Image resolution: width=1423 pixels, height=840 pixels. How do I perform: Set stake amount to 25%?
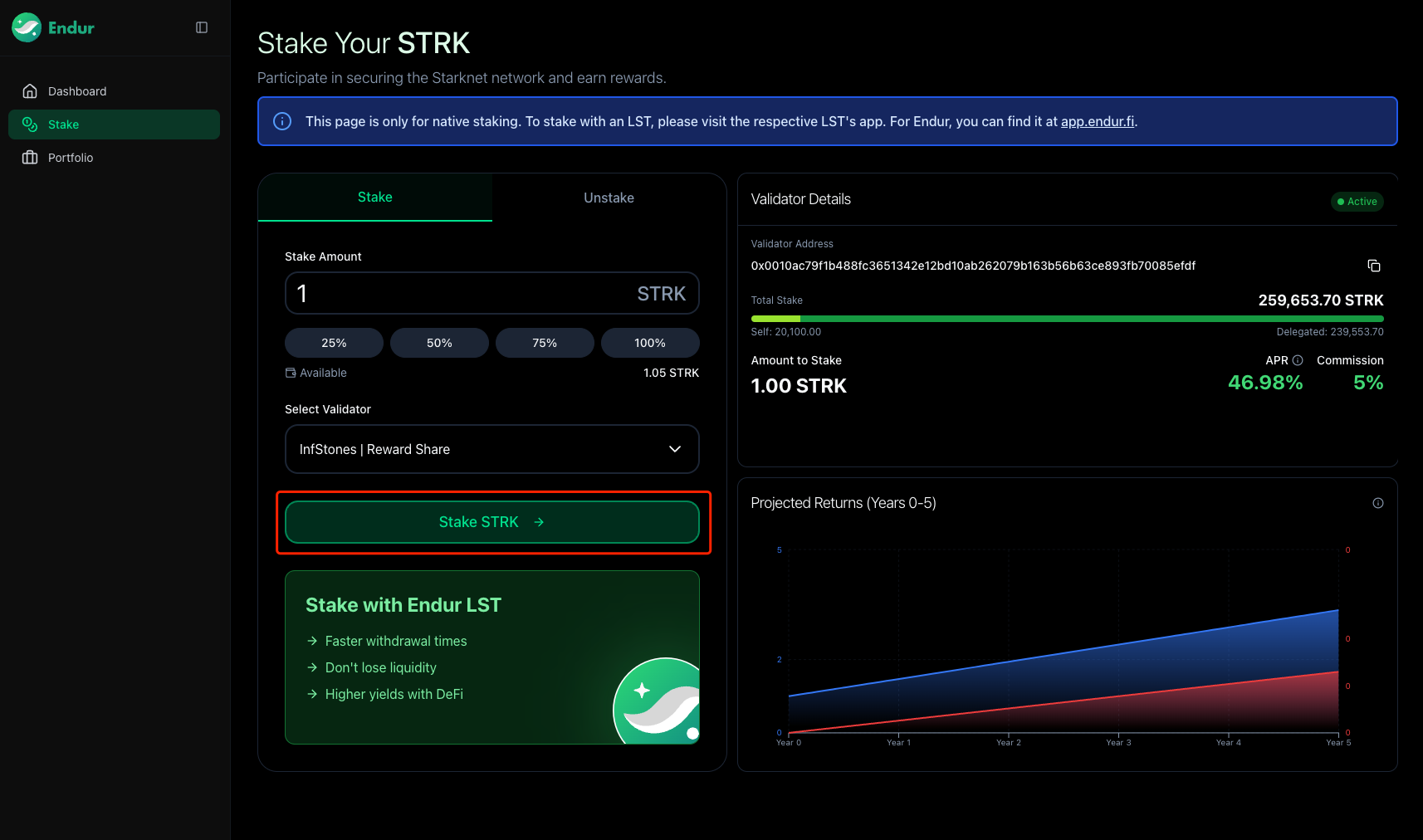pos(334,343)
